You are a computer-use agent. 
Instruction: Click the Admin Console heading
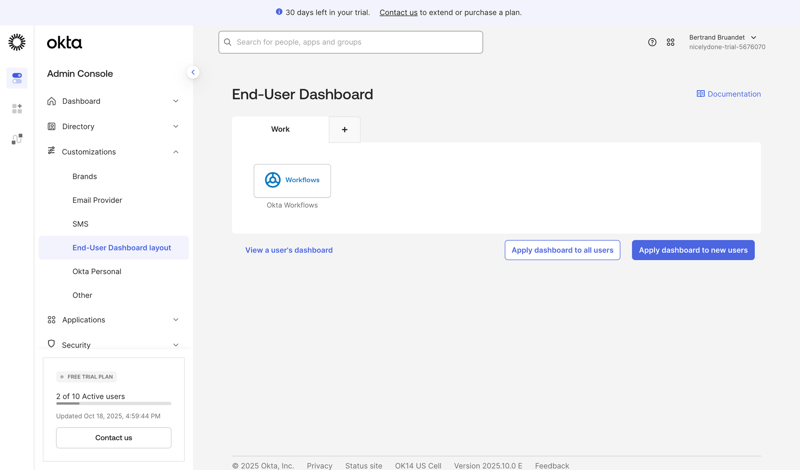click(x=80, y=73)
